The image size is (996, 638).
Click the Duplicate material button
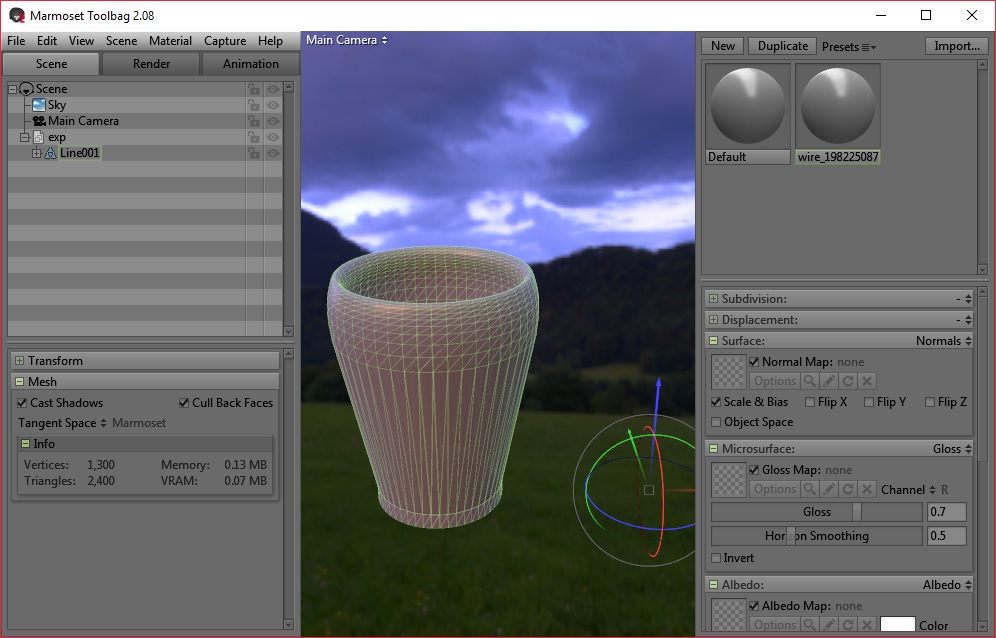[x=782, y=46]
